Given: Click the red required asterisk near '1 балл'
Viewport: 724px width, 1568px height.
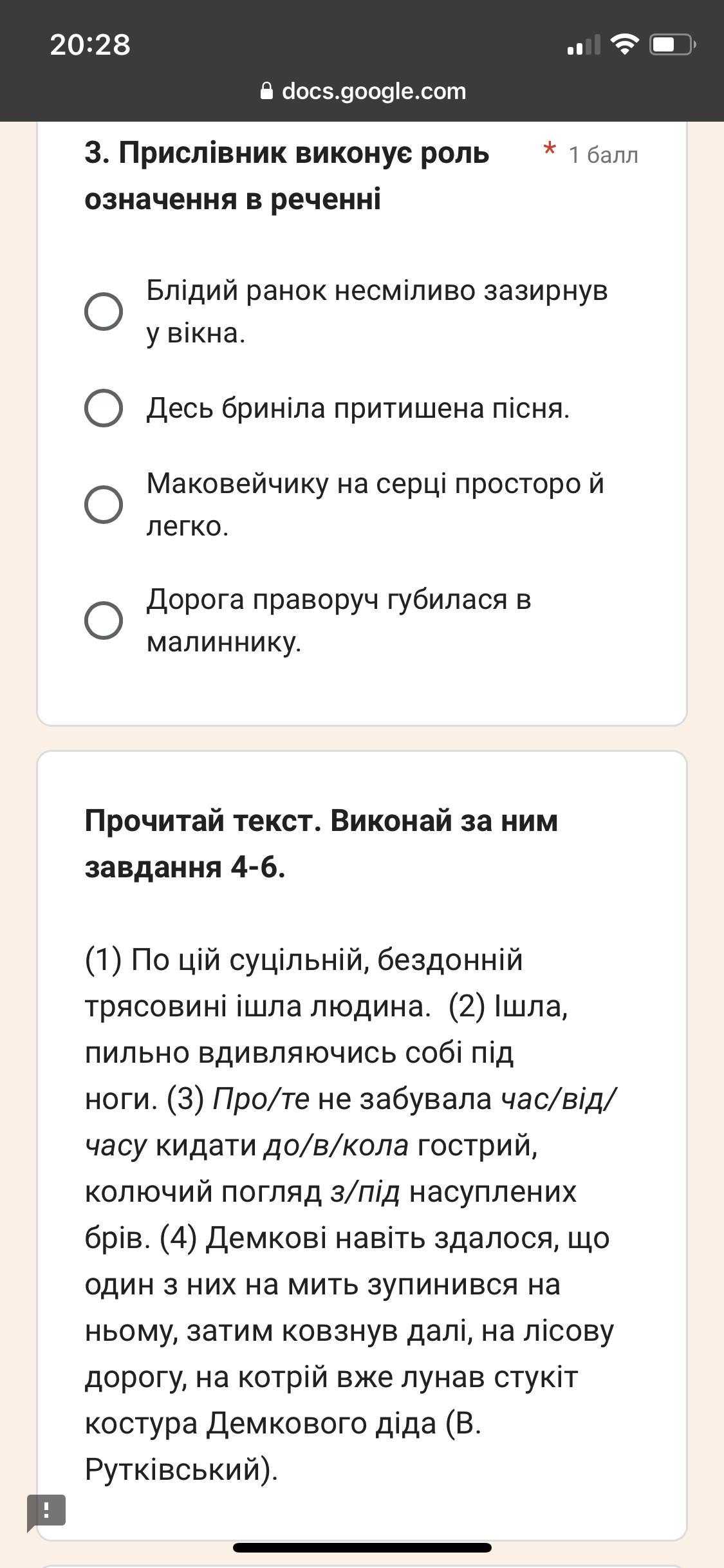Looking at the screenshot, I should (550, 151).
